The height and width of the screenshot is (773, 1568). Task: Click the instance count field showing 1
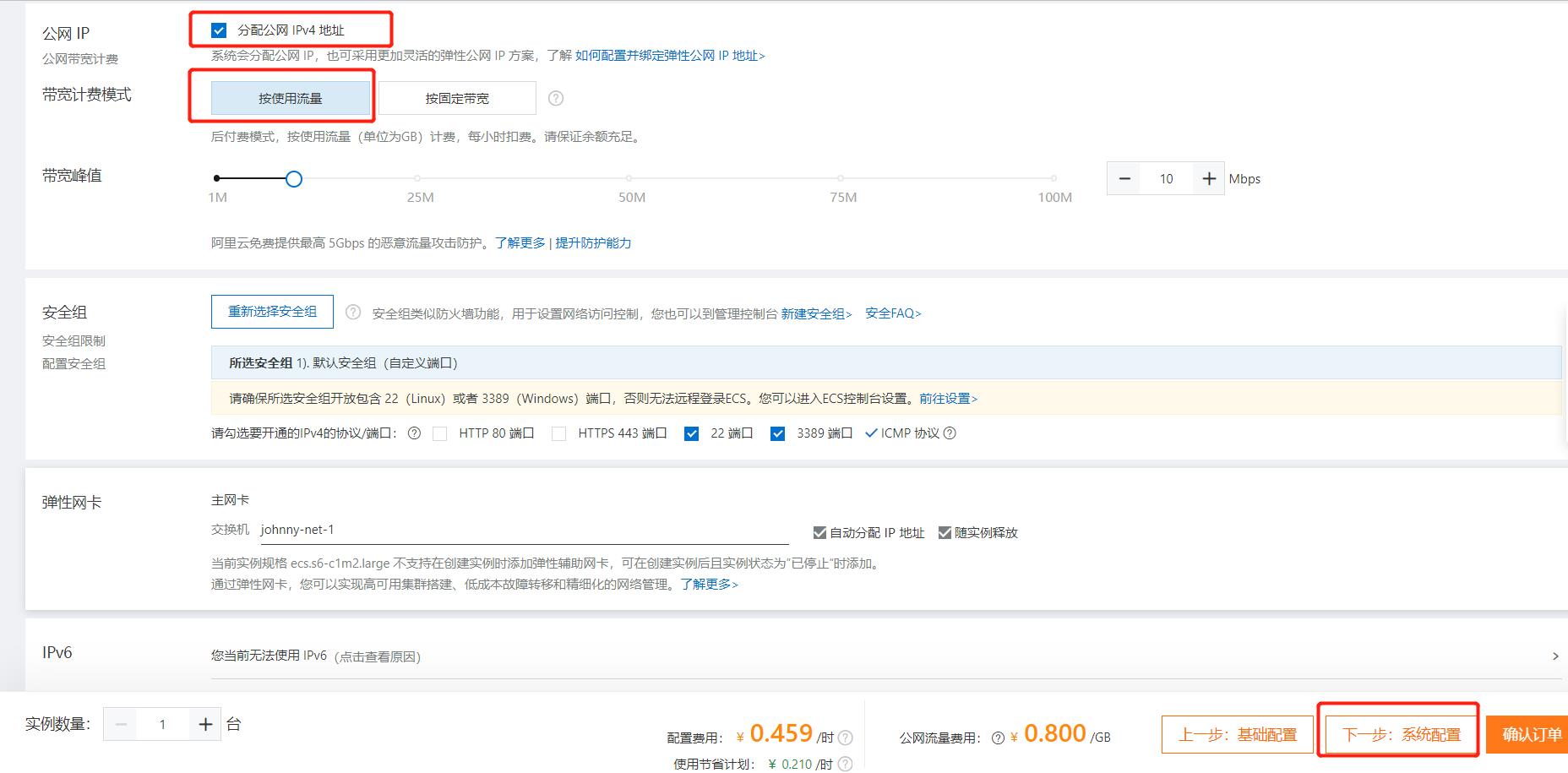[163, 725]
